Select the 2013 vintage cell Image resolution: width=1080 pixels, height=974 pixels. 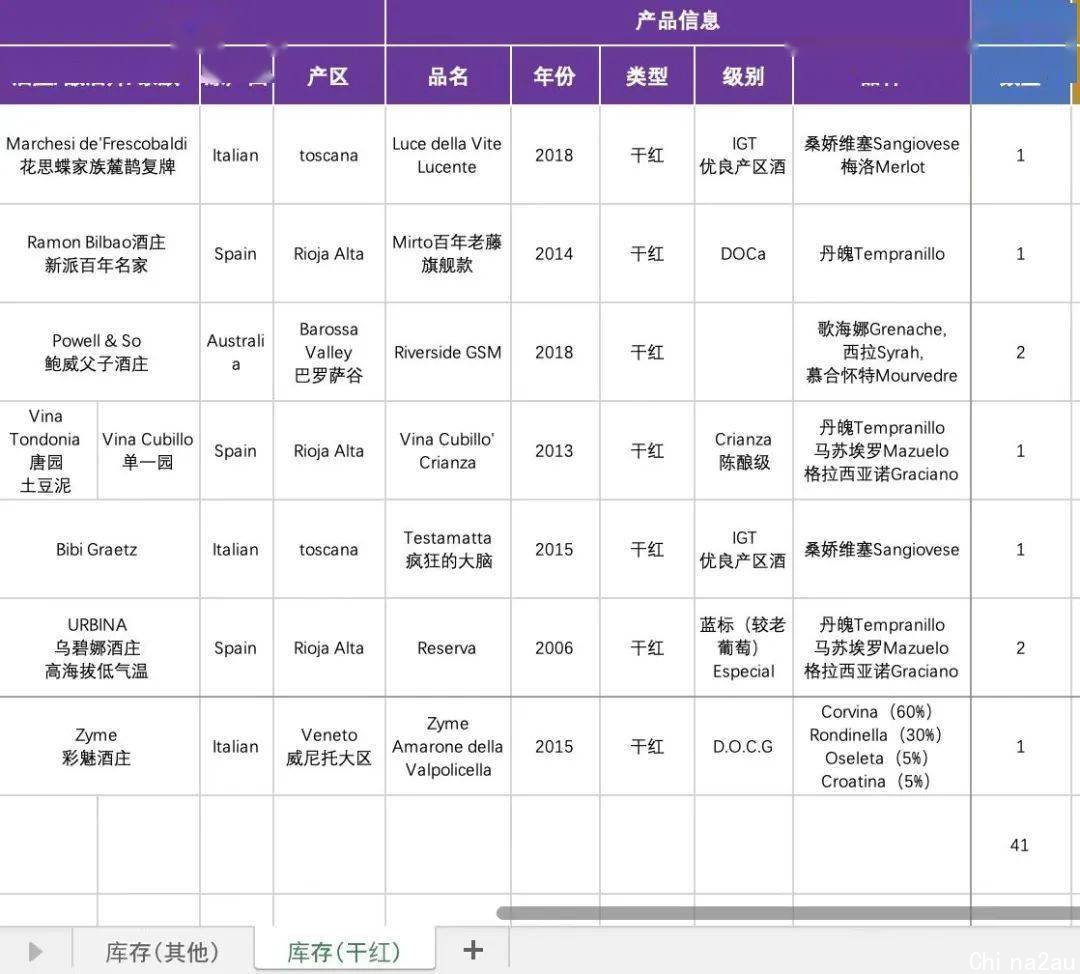coord(554,450)
